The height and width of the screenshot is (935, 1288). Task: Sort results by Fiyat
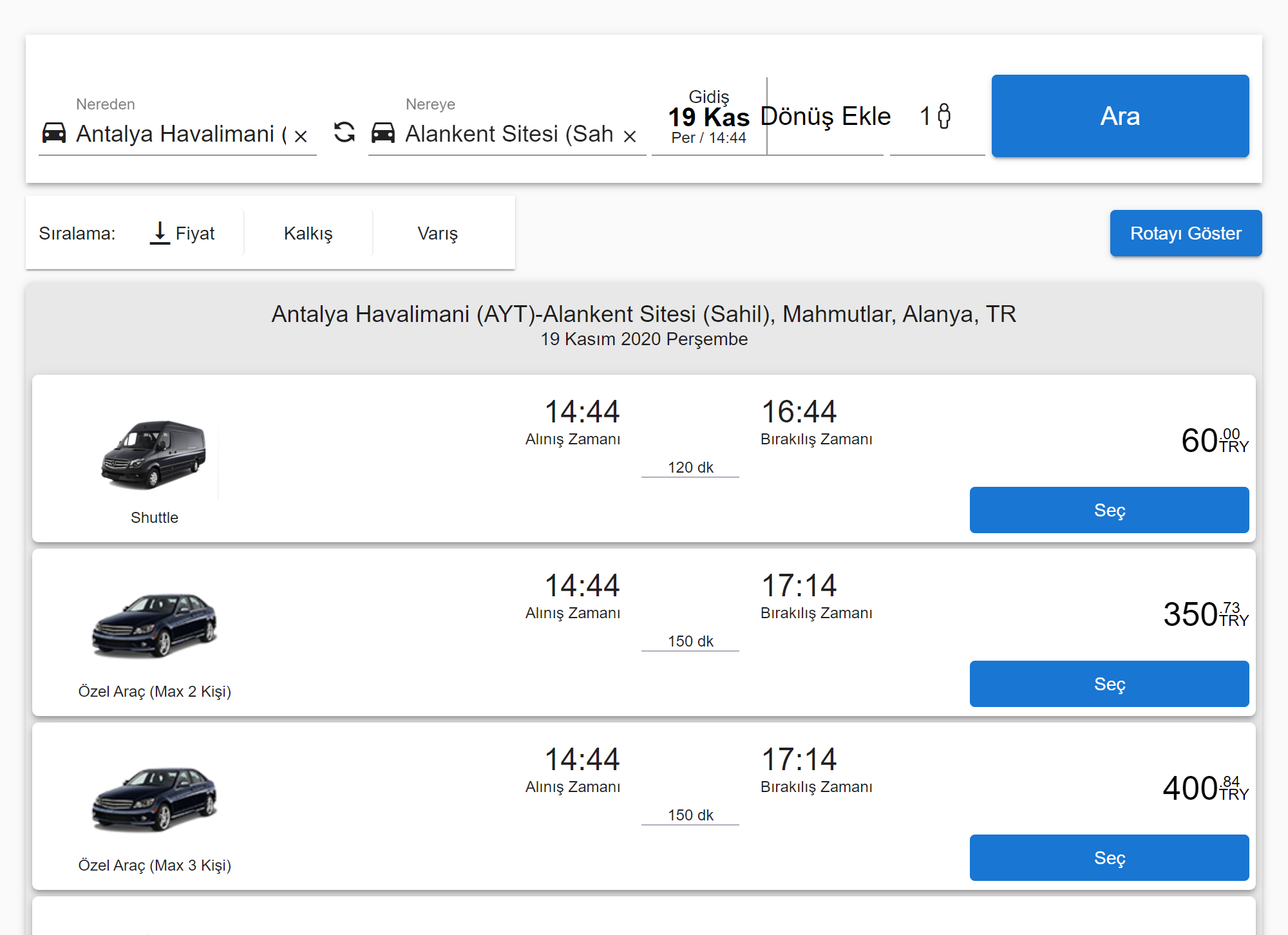(x=183, y=233)
